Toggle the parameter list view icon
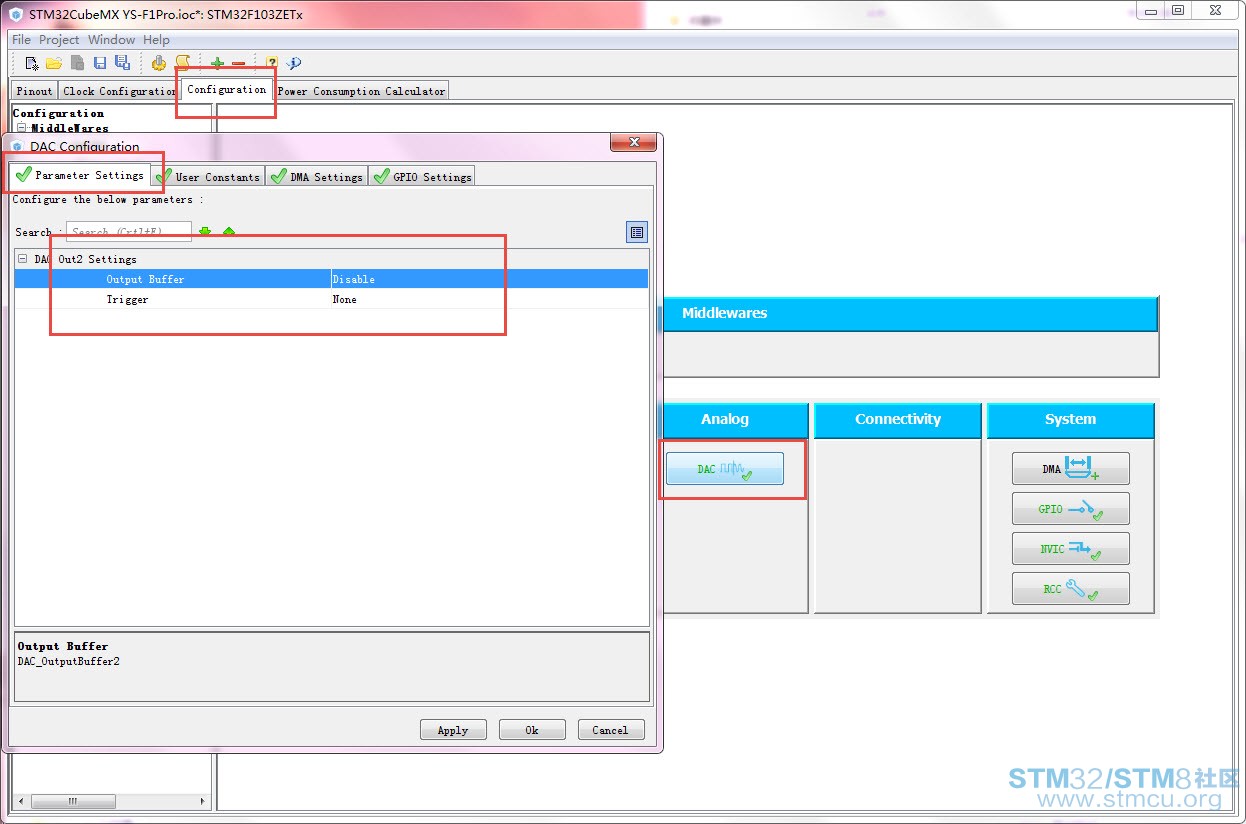This screenshot has height=824, width=1246. (637, 232)
